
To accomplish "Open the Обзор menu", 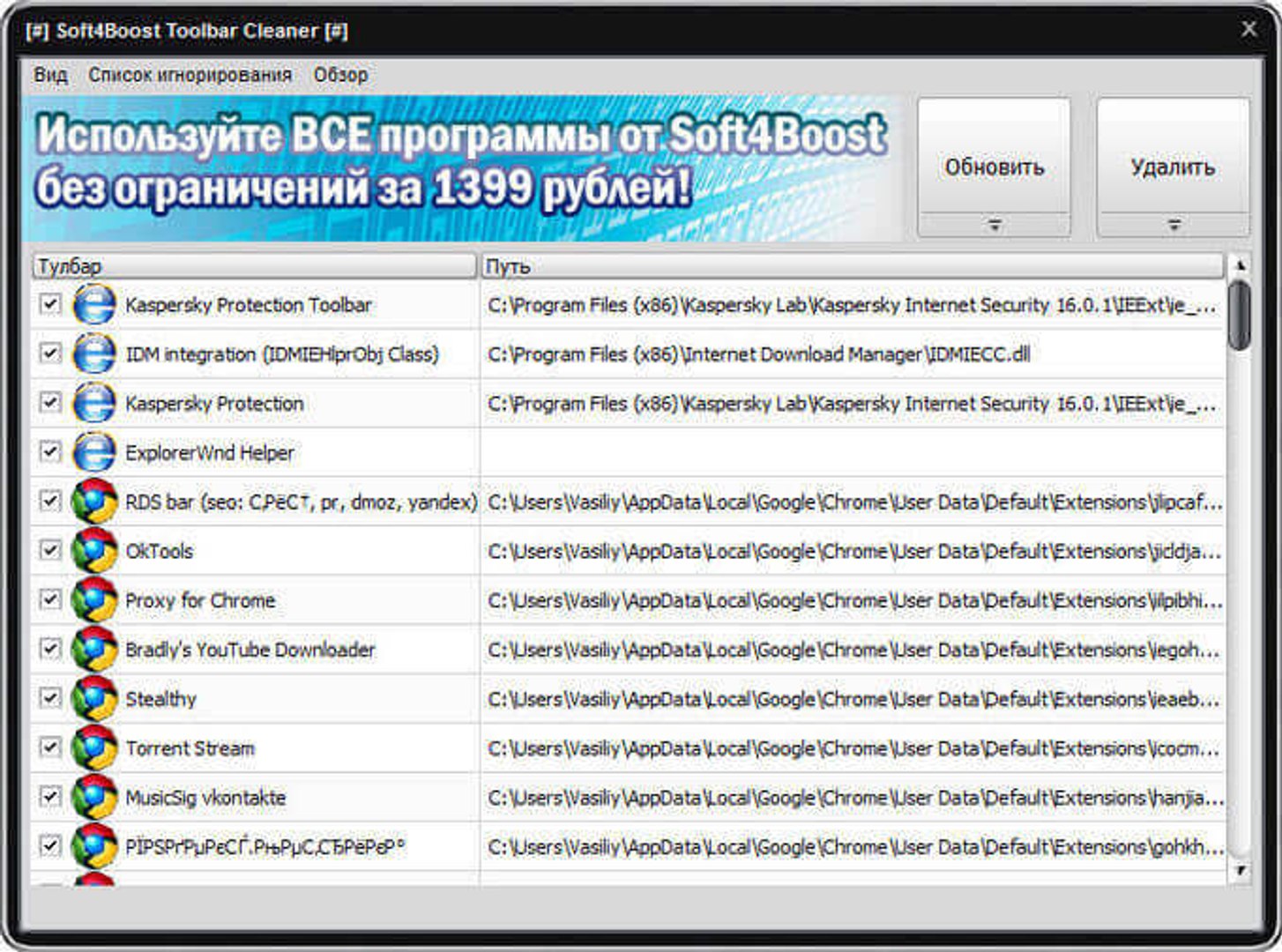I will (340, 75).
